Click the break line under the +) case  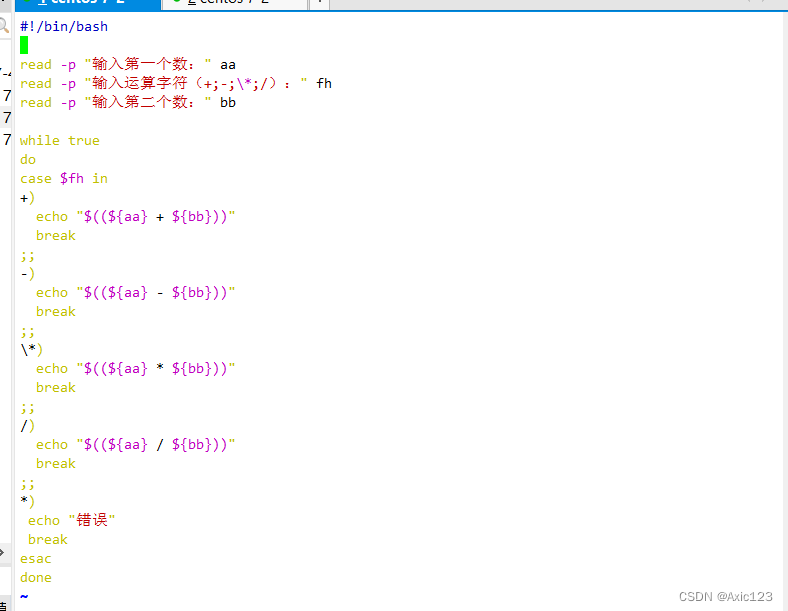56,236
